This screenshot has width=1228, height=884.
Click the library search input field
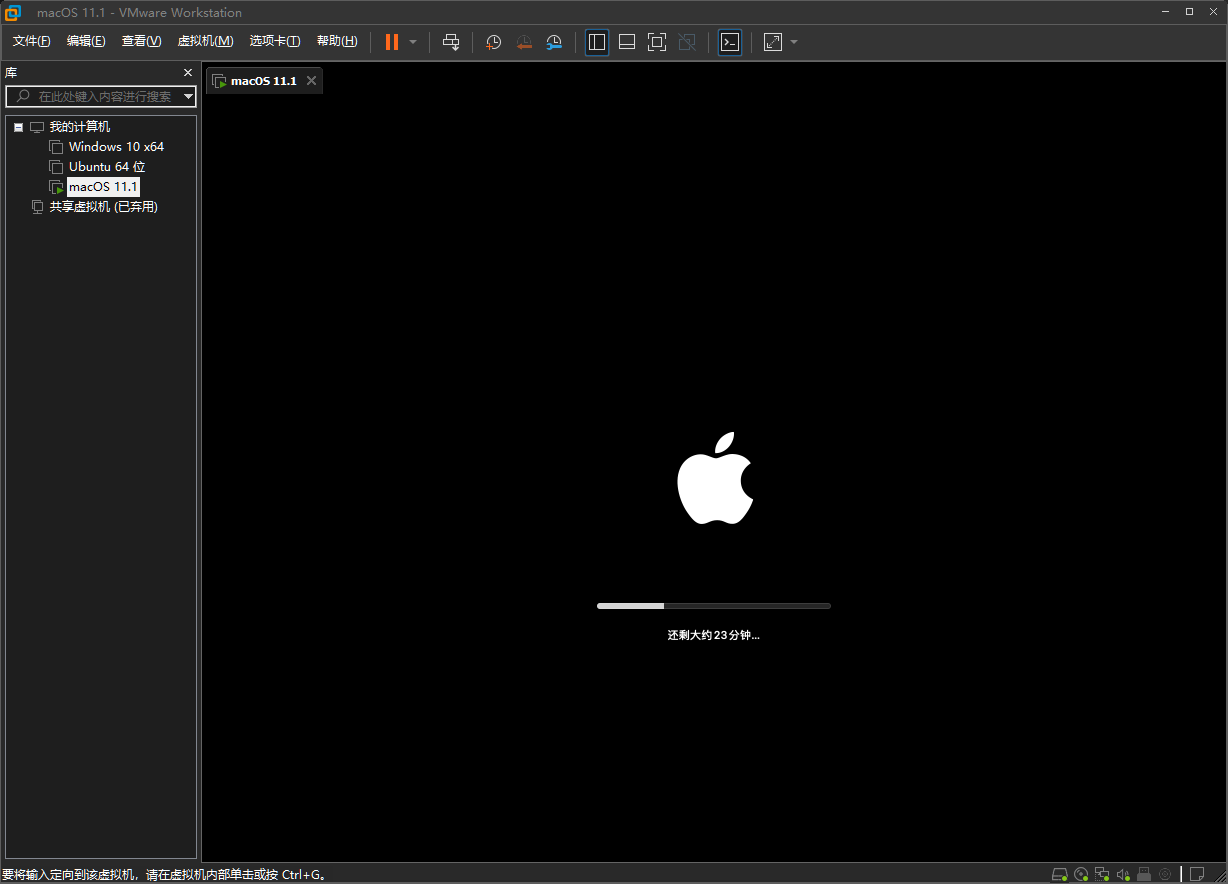(x=102, y=96)
